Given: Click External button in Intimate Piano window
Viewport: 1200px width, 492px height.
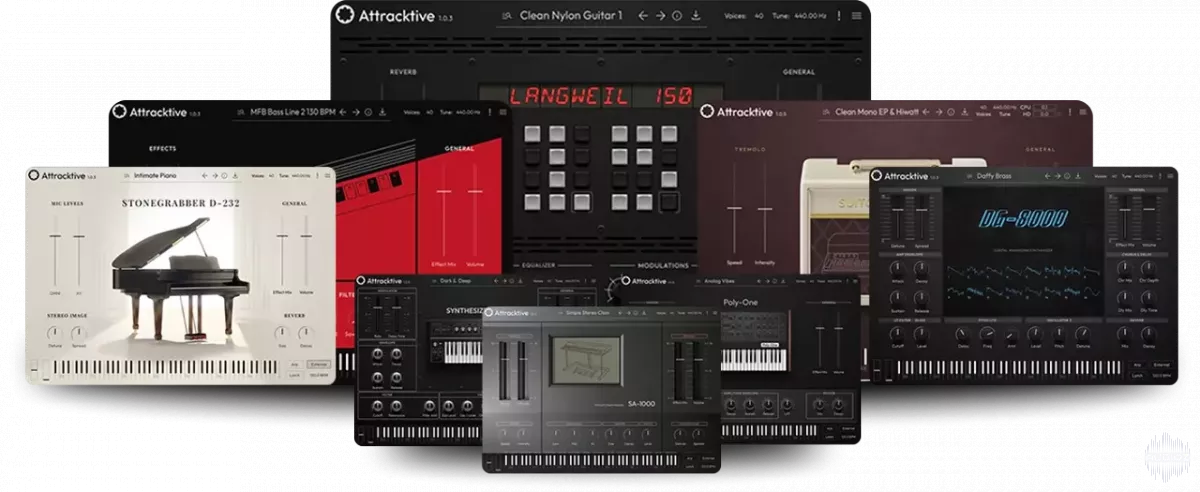Looking at the screenshot, I should pos(318,364).
